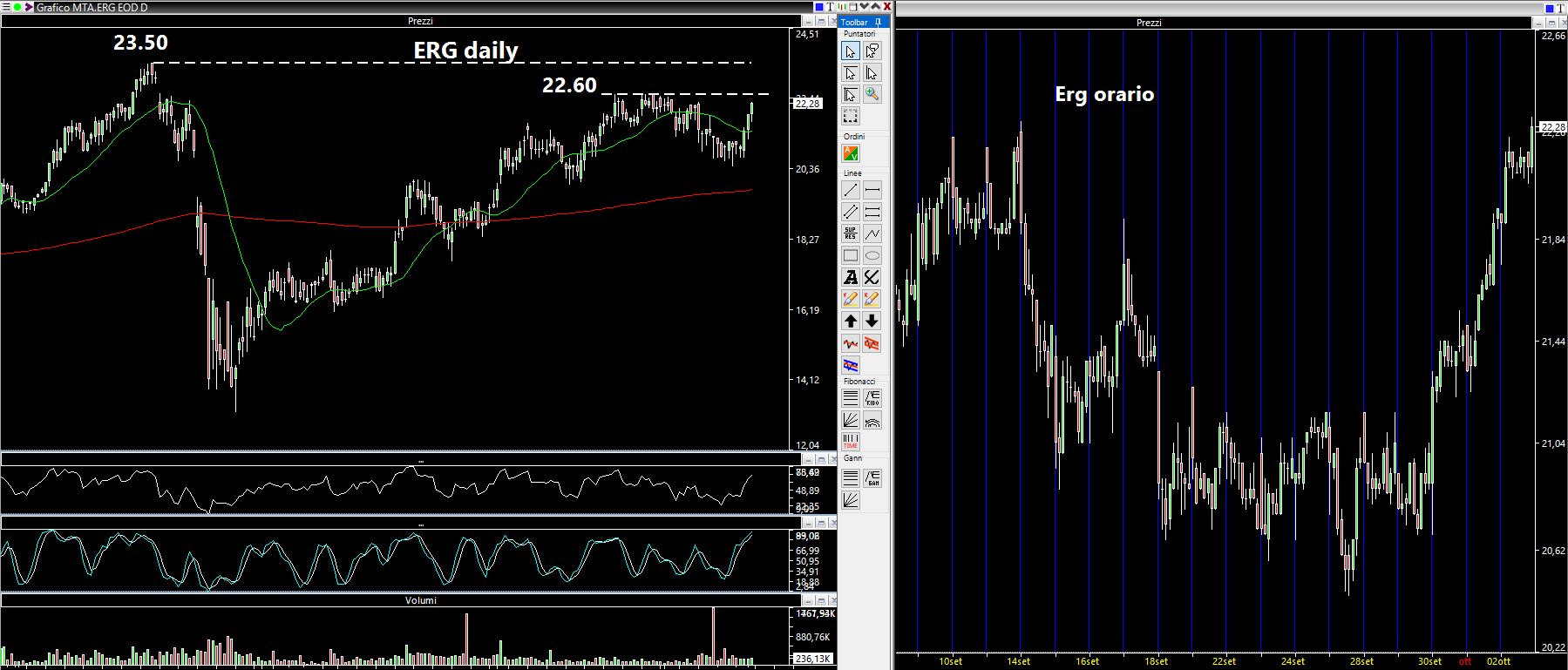This screenshot has width=1568, height=670.
Task: Click the ERG daily chart label
Action: click(x=465, y=51)
